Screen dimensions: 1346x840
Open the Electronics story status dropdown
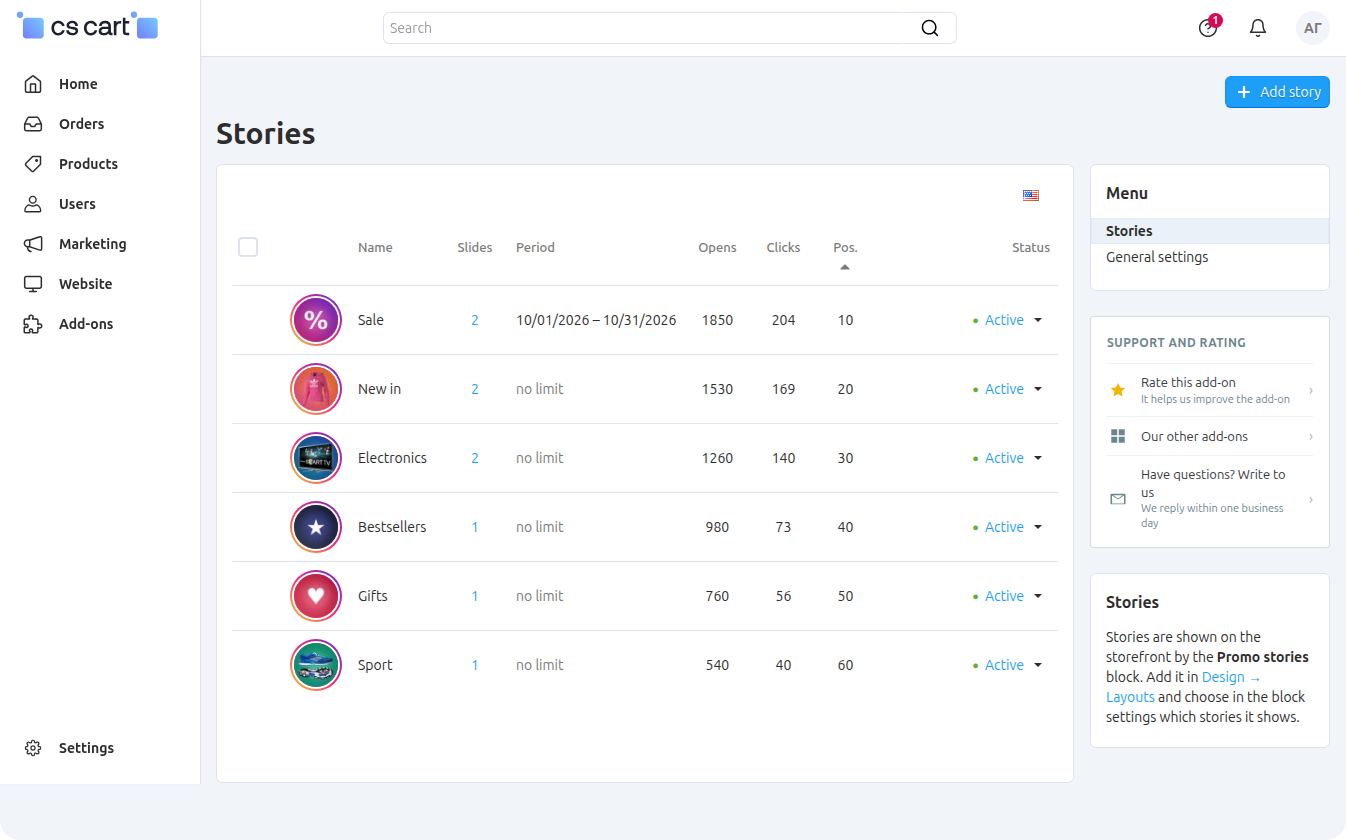[1008, 458]
